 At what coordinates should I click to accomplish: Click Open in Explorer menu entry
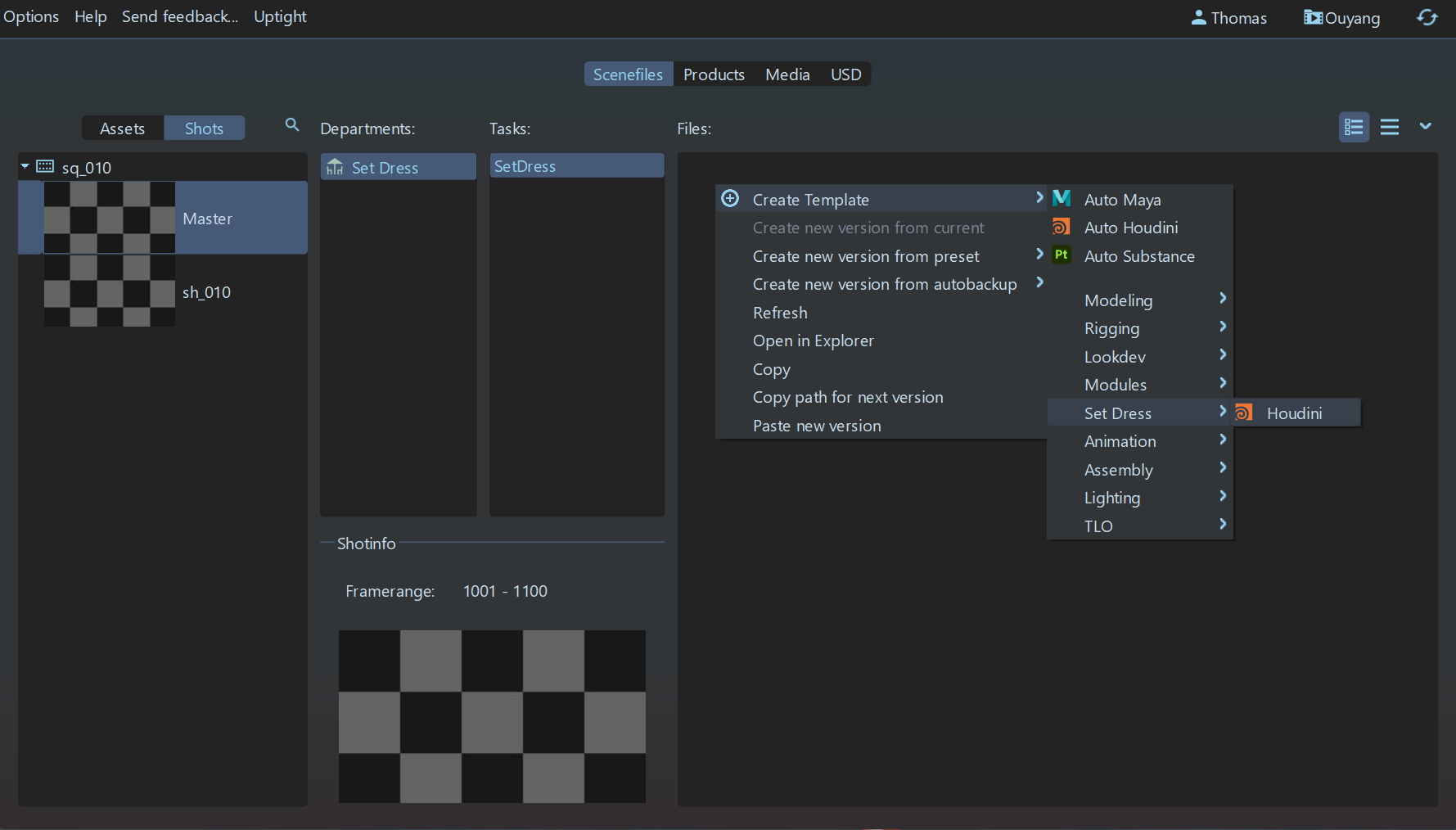tap(813, 341)
